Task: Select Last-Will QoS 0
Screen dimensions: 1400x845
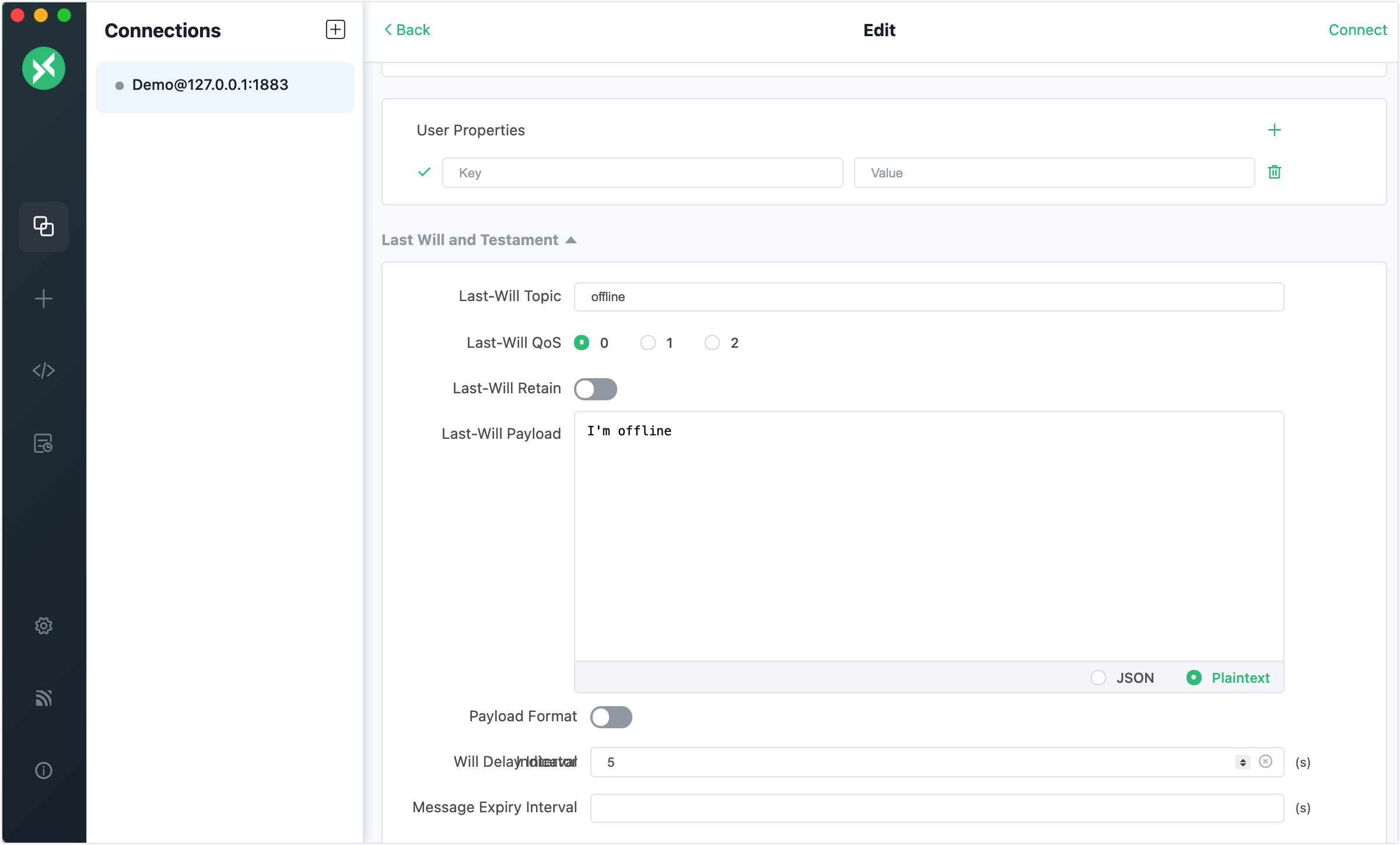Action: point(582,343)
